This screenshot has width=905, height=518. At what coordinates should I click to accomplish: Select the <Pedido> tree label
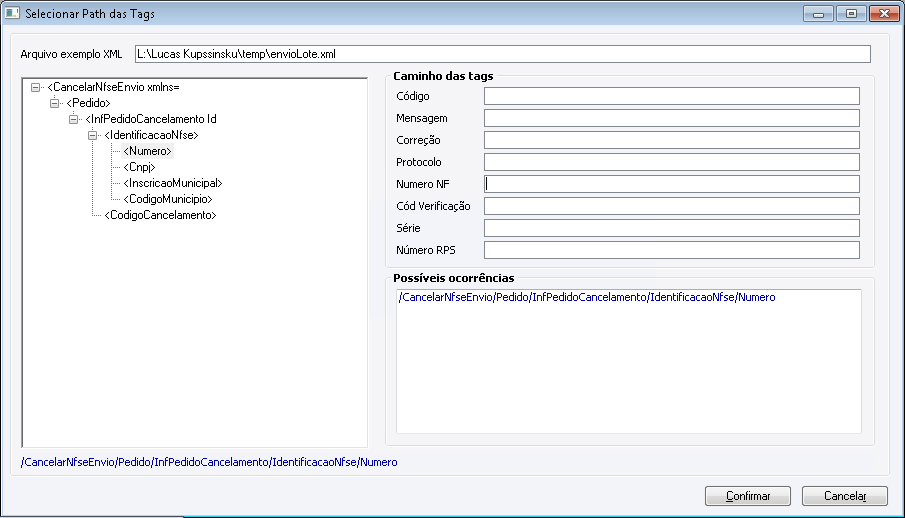pyautogui.click(x=88, y=103)
